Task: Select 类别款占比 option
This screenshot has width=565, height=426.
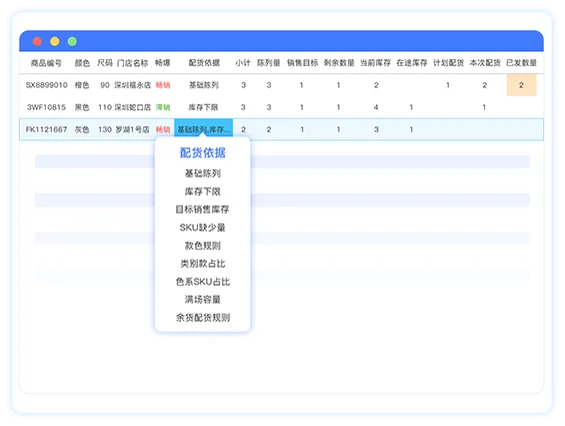Action: [203, 263]
